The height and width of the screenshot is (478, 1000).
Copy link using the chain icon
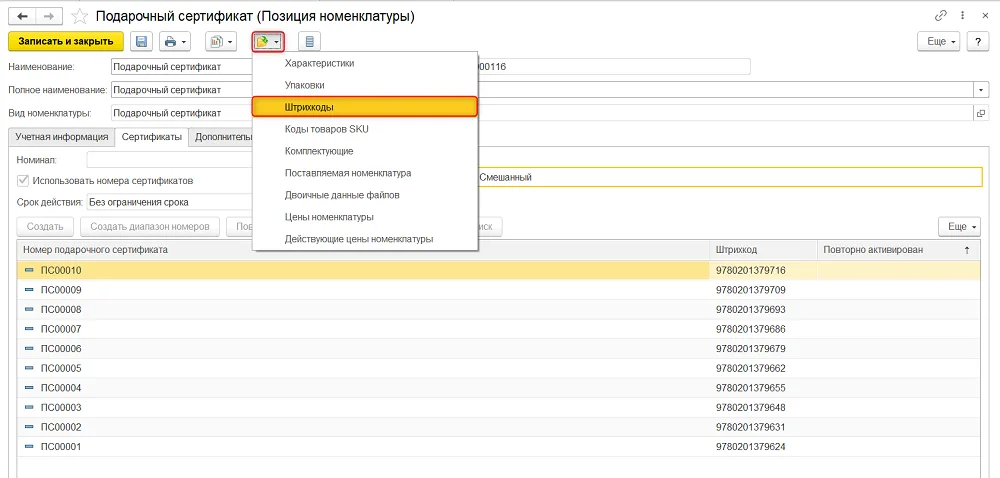[941, 17]
